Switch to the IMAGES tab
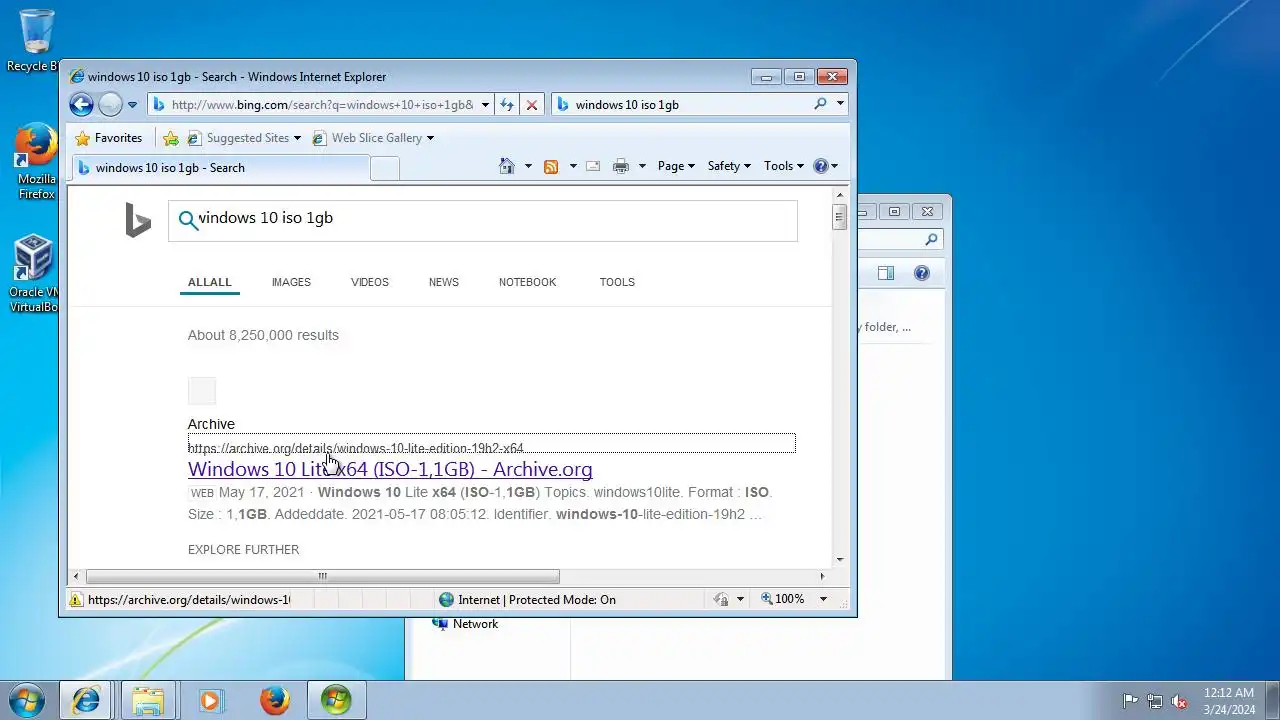 [291, 282]
